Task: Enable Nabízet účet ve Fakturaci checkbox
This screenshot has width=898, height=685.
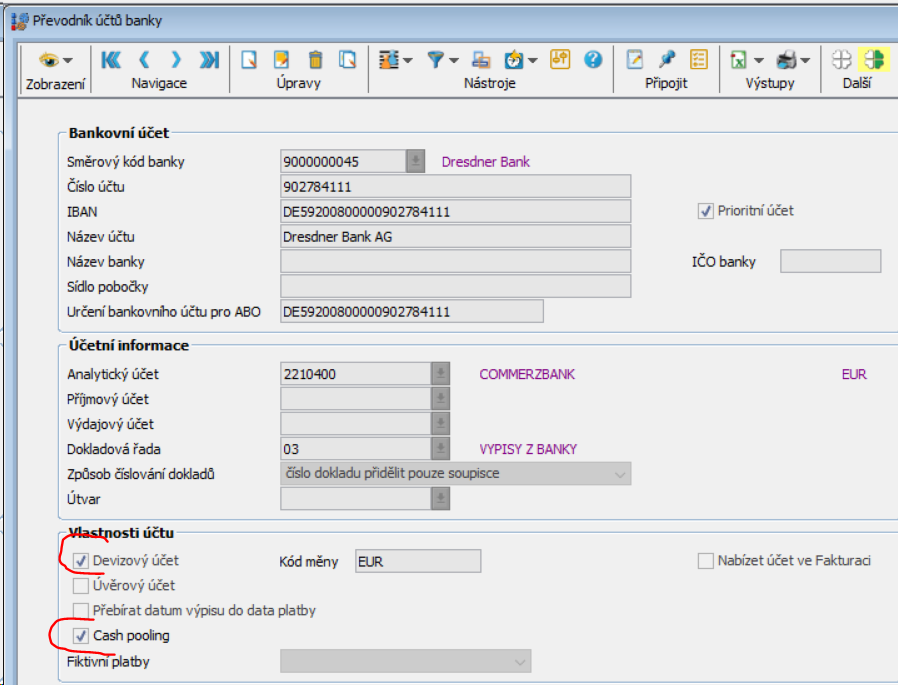Action: [x=706, y=561]
